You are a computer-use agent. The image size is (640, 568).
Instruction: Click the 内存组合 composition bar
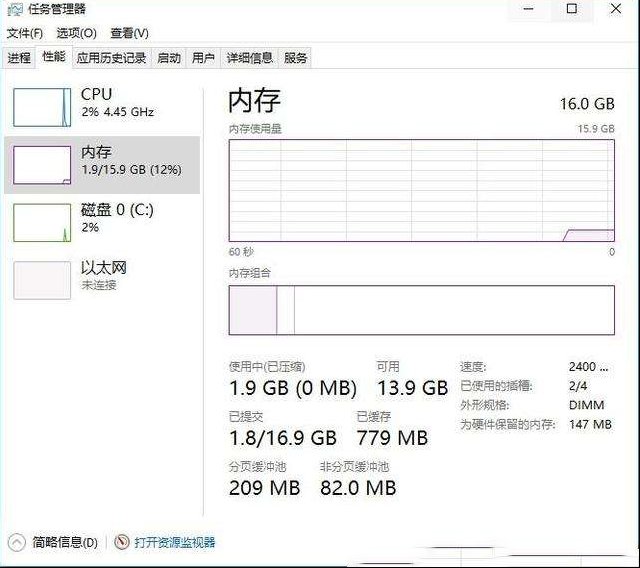[422, 310]
